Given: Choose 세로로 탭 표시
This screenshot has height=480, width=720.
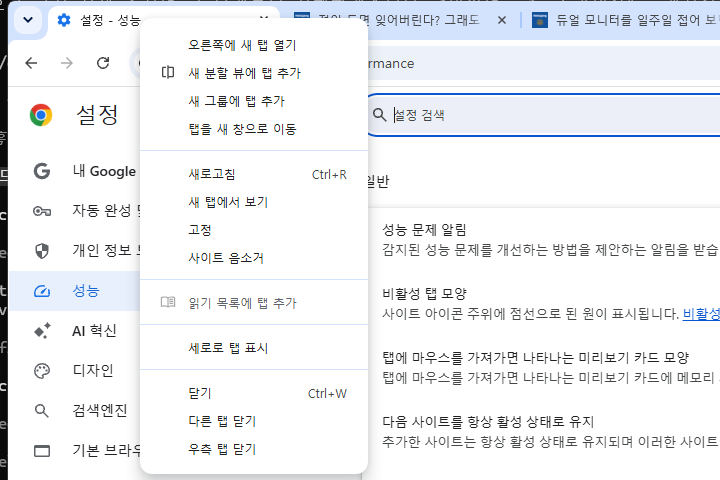Looking at the screenshot, I should click(x=254, y=348).
